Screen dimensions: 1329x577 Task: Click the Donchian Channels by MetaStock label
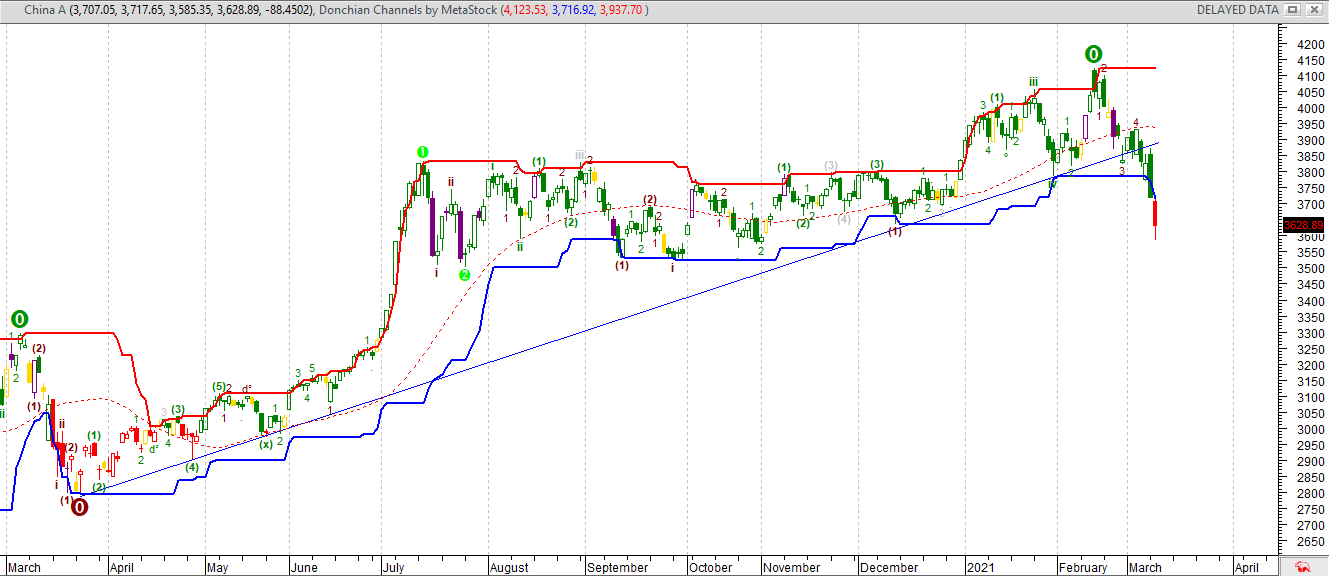(x=409, y=9)
